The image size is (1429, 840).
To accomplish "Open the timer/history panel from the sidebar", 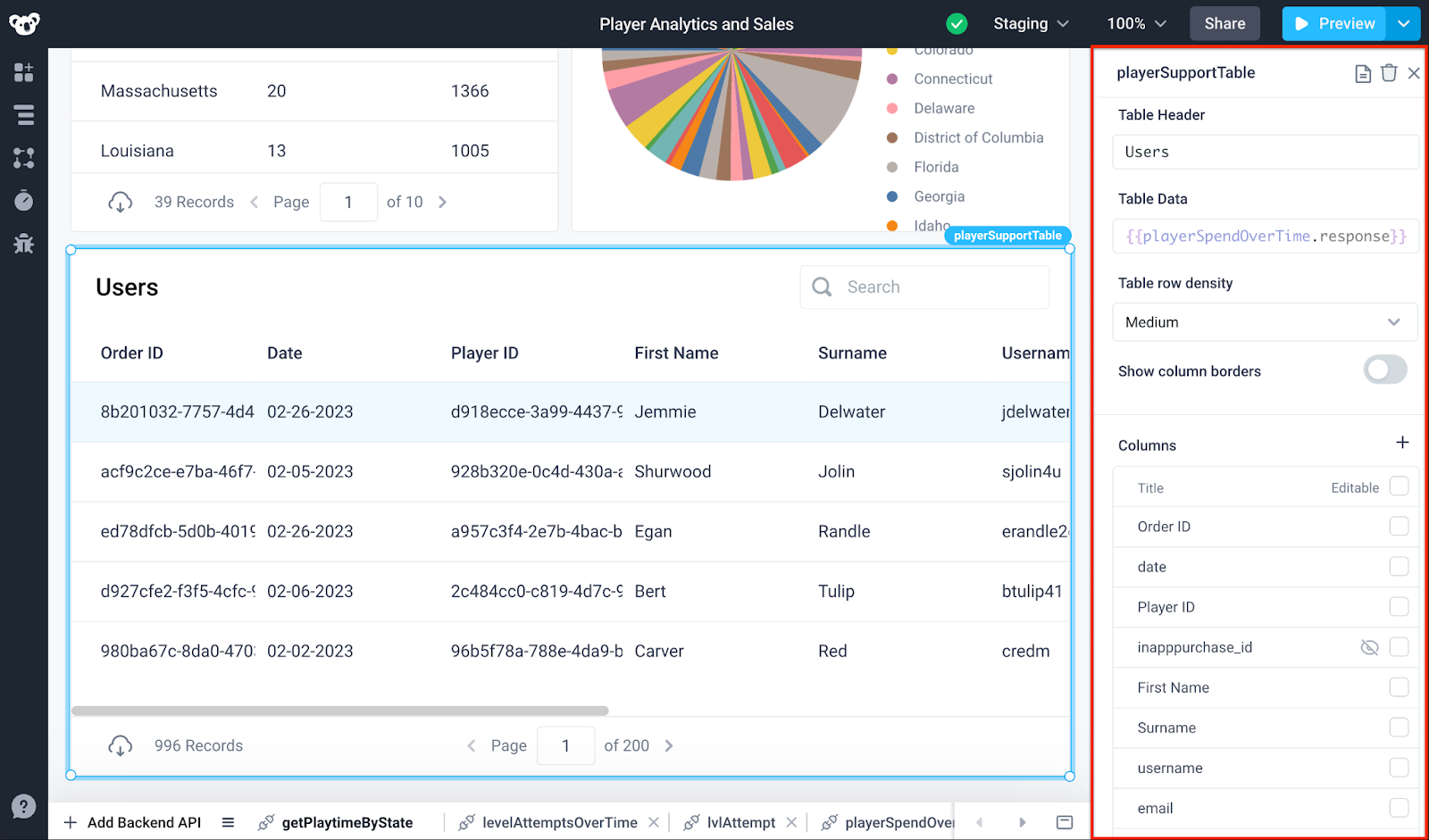I will (x=24, y=201).
